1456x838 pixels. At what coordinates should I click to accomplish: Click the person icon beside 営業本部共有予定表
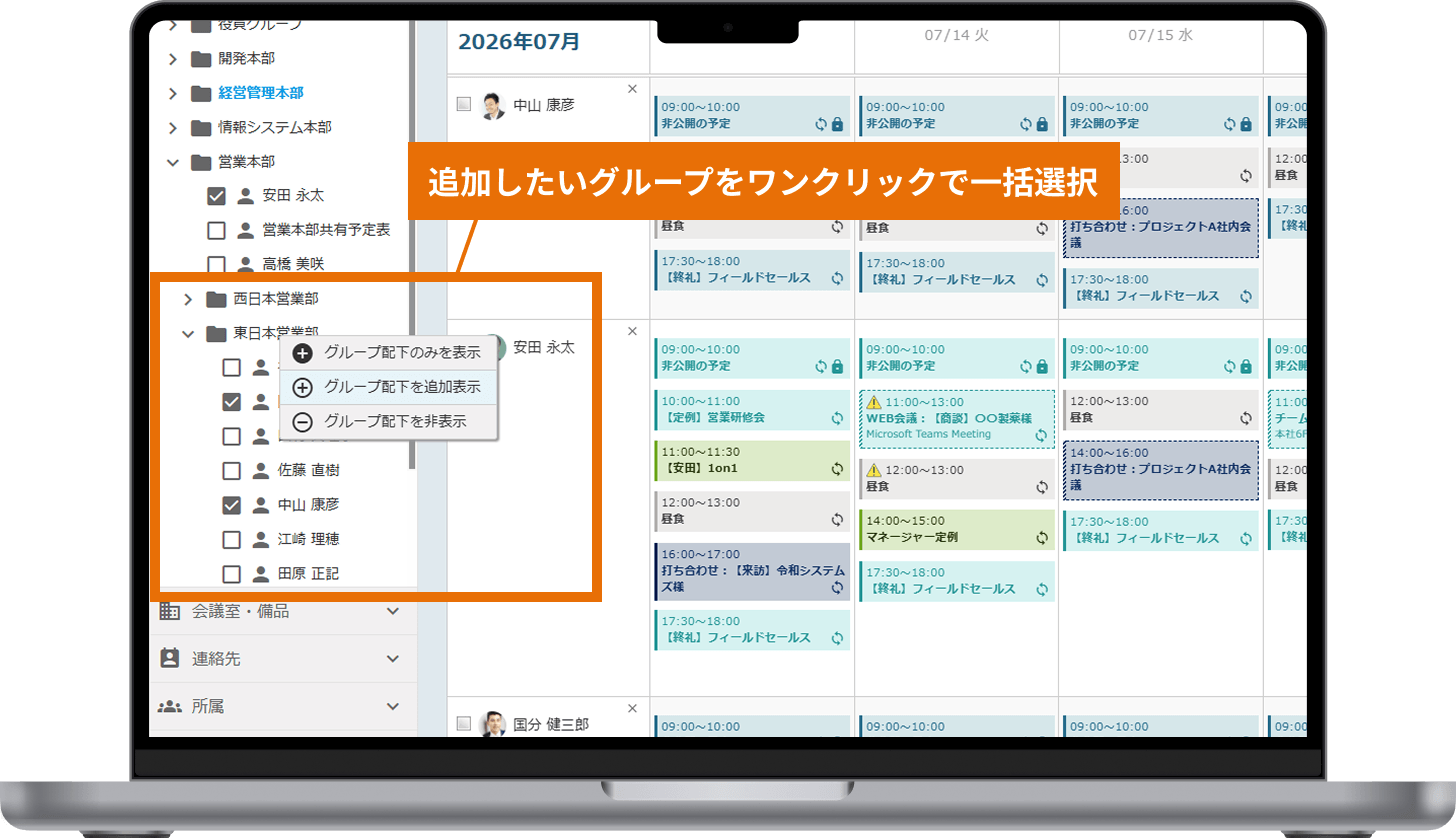(245, 230)
